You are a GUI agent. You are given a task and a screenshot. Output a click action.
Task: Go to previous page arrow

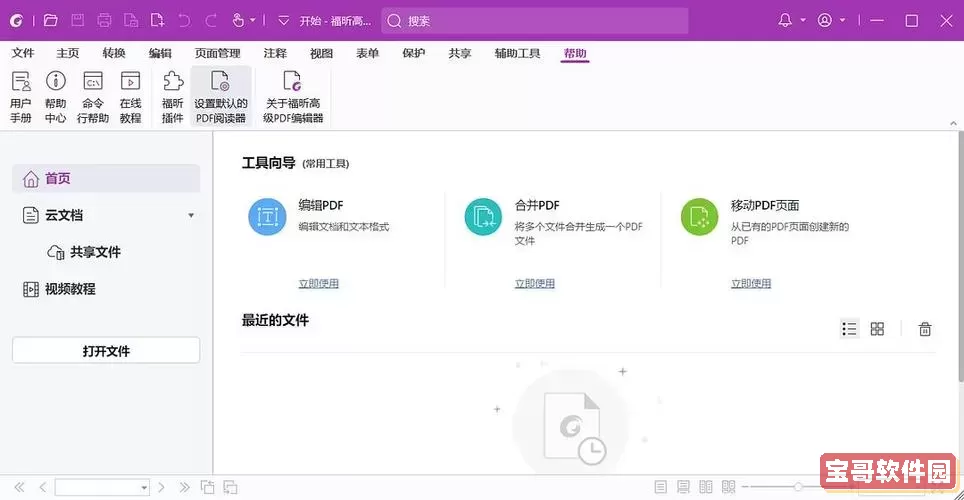(x=42, y=488)
